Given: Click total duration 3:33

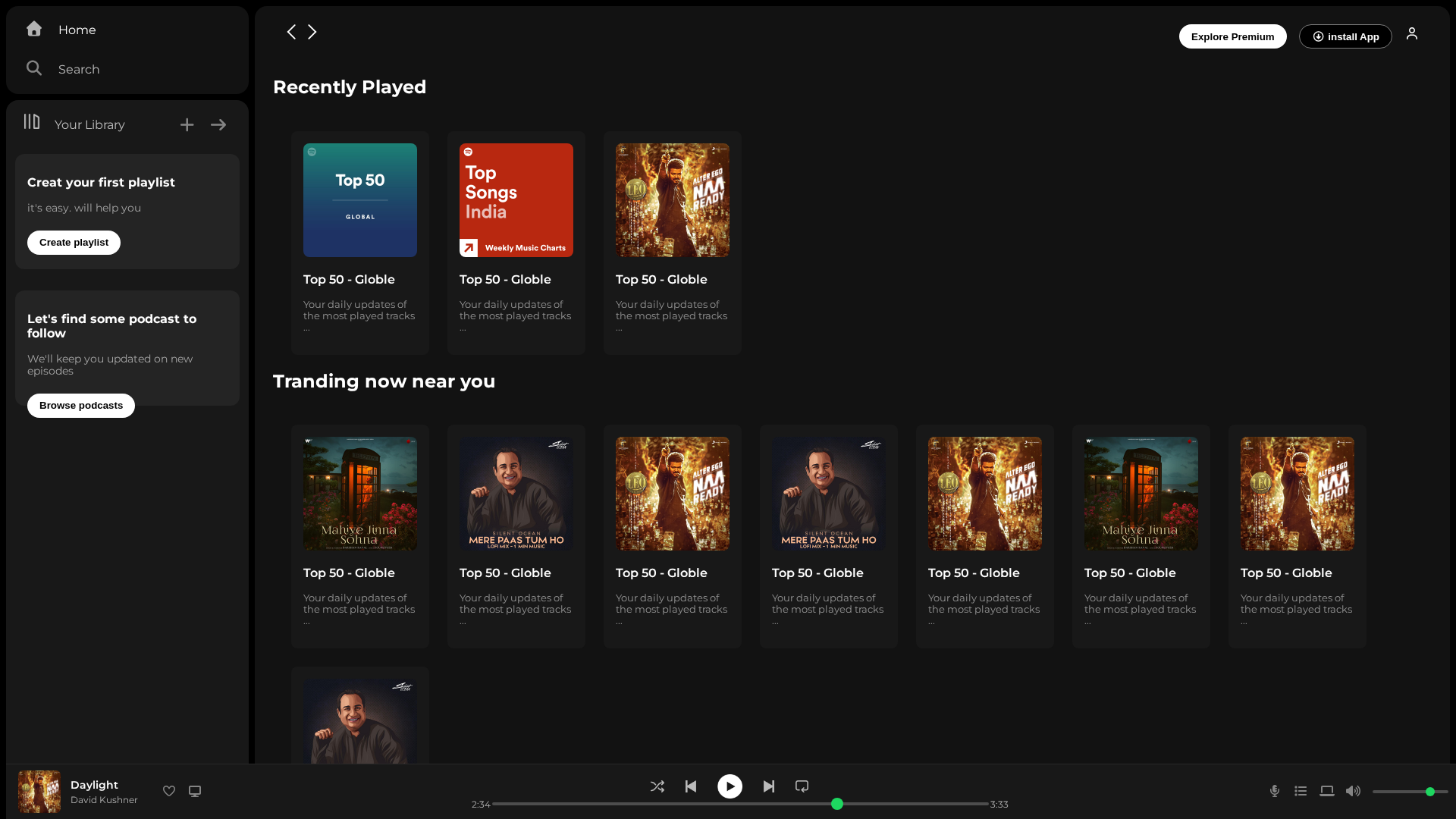Looking at the screenshot, I should click(x=999, y=805).
